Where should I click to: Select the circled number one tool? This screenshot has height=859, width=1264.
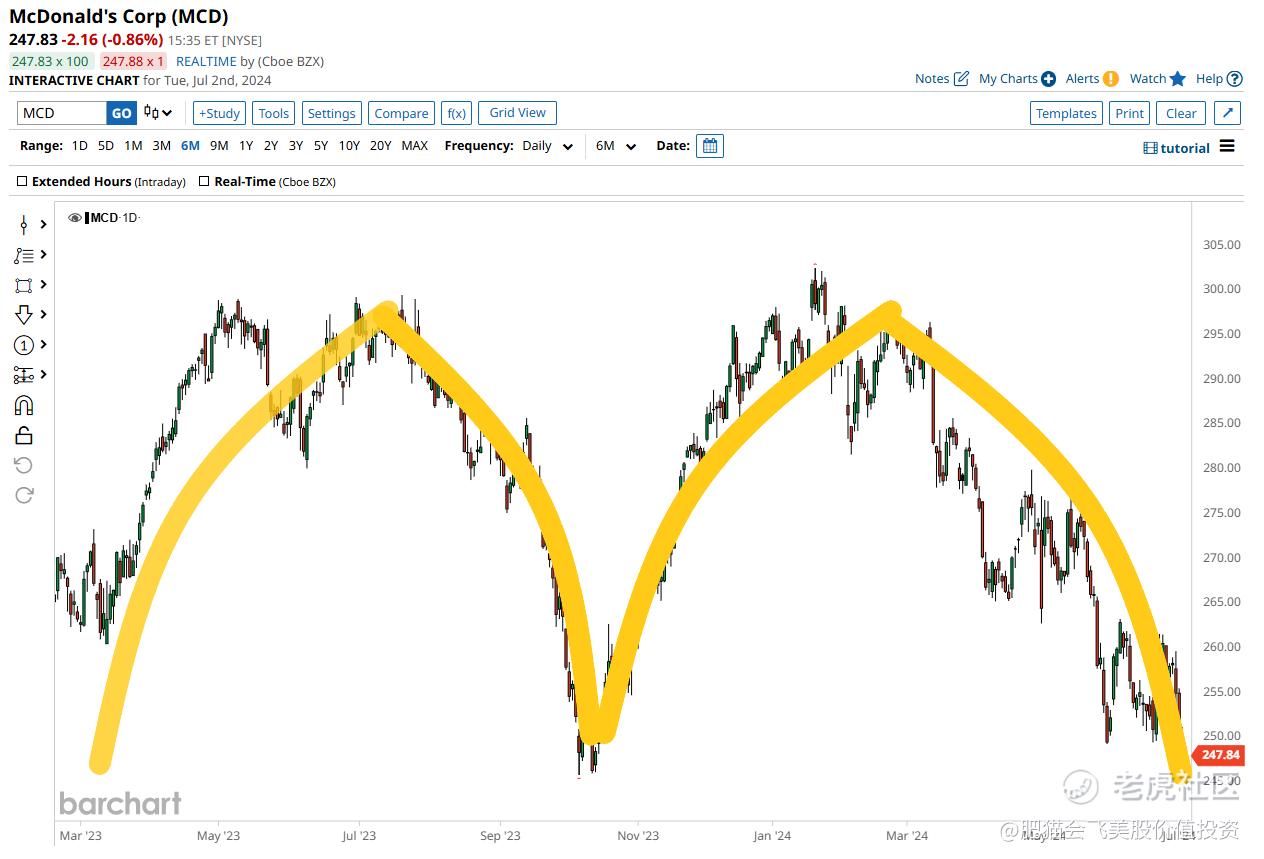tap(24, 345)
